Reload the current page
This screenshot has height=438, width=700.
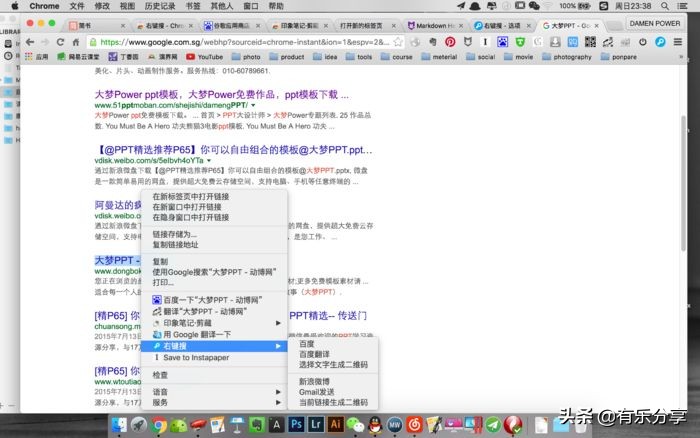[x=60, y=42]
